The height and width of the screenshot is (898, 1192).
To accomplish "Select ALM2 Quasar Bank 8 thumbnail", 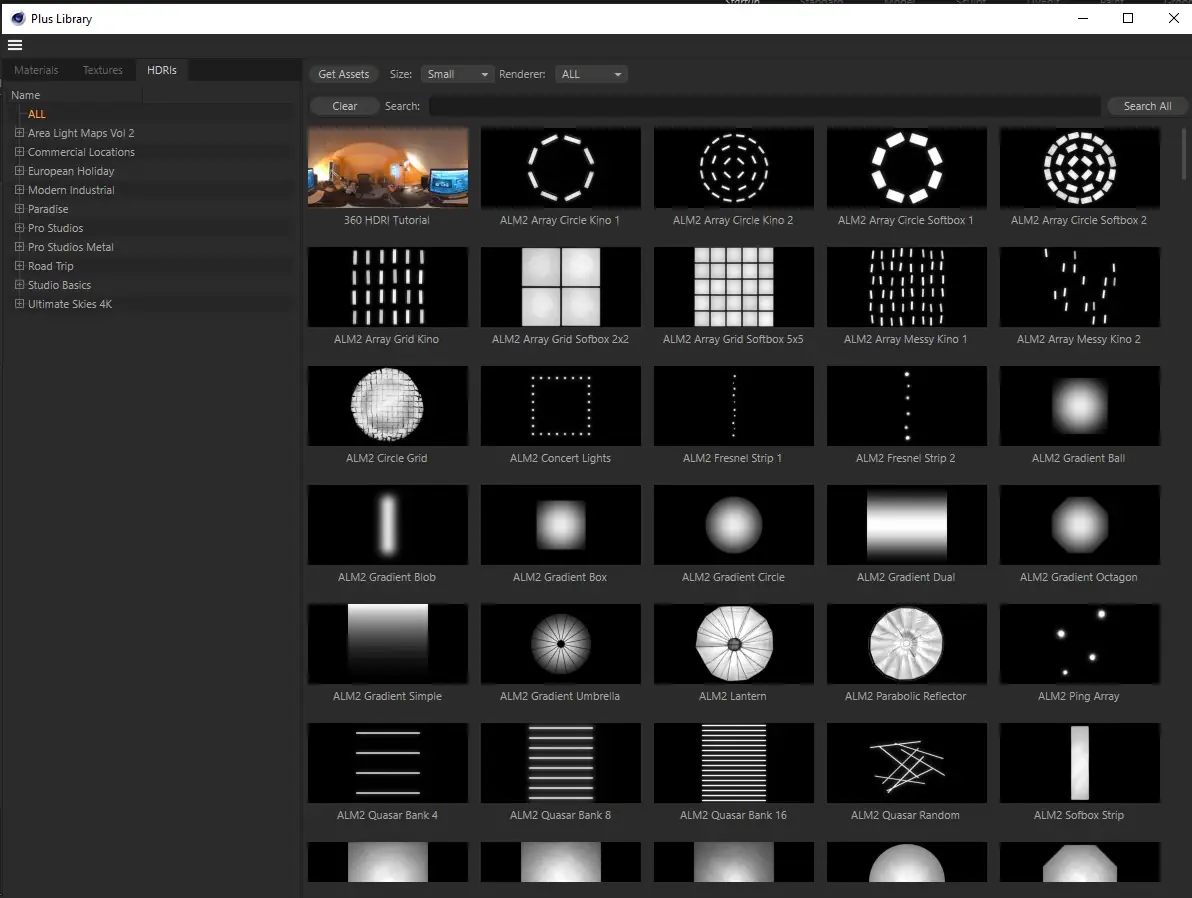I will tap(561, 763).
